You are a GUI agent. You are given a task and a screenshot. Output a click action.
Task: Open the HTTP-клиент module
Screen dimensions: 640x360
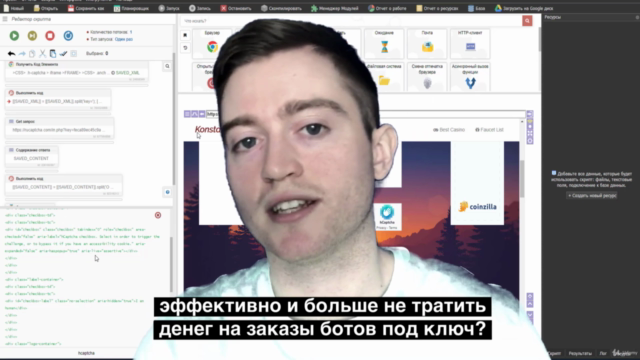coord(470,43)
